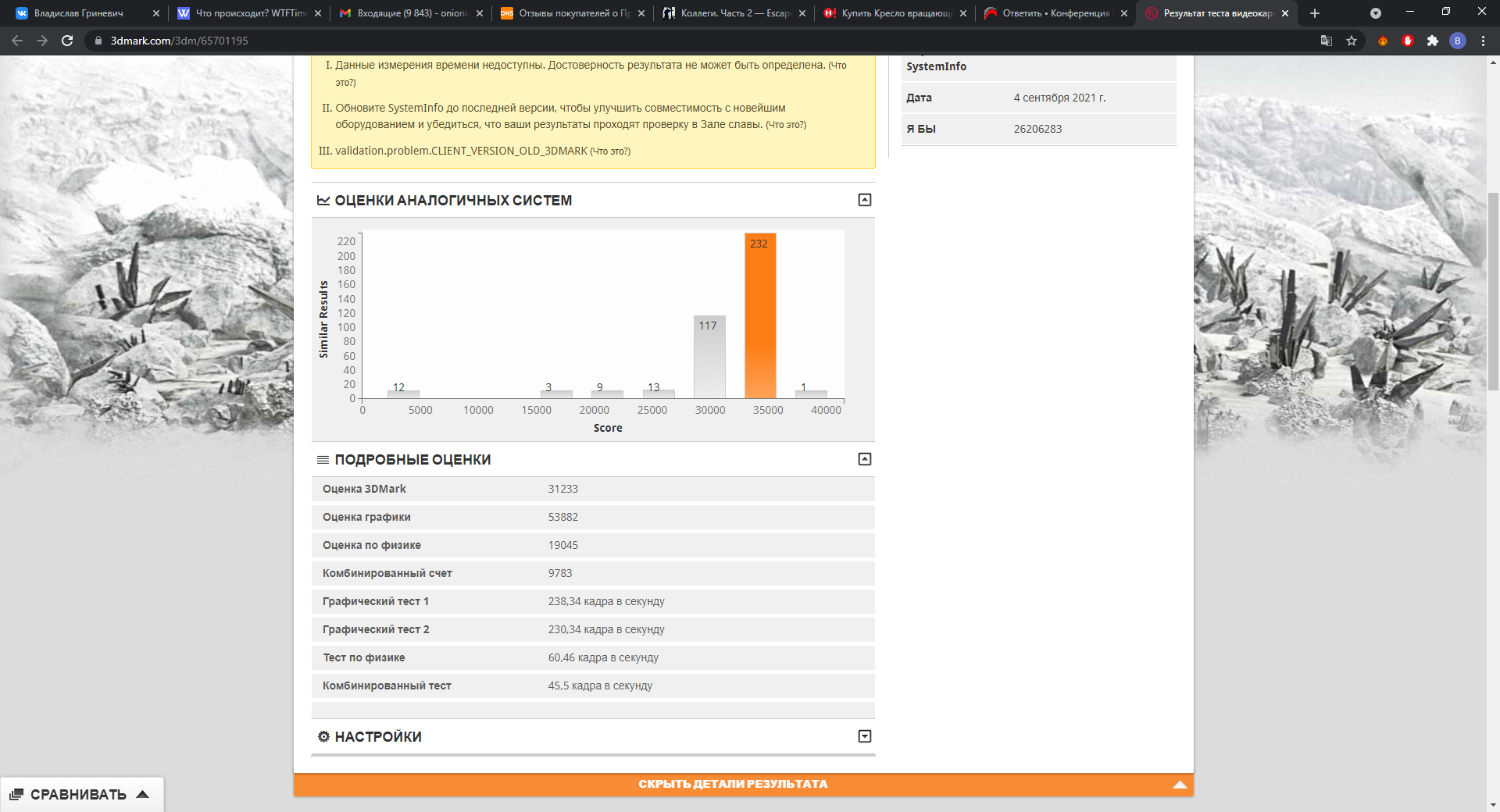Screen dimensions: 1500x812
Task: Reload the 3DMark result page
Action: point(67,41)
